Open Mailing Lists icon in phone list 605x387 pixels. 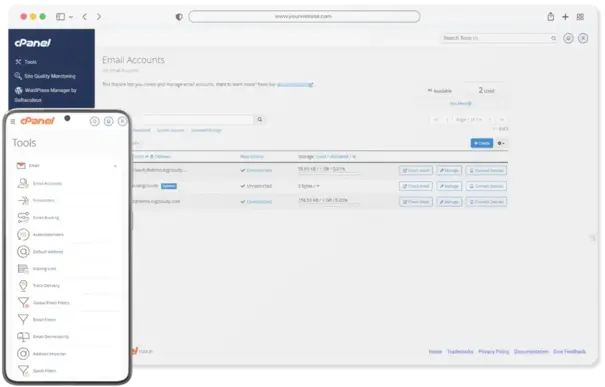[x=23, y=269]
